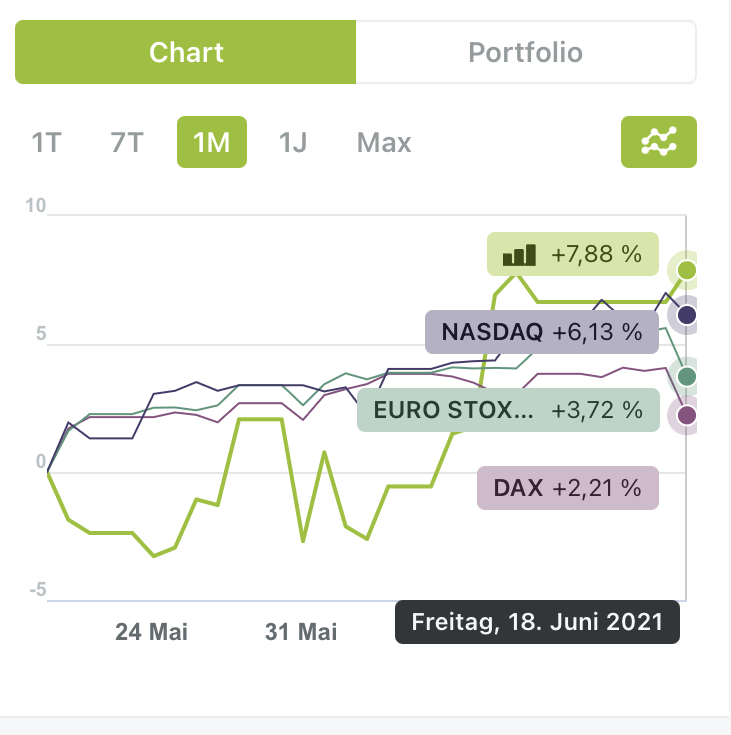The height and width of the screenshot is (735, 731).
Task: Select the 7T time range
Action: coord(127,143)
